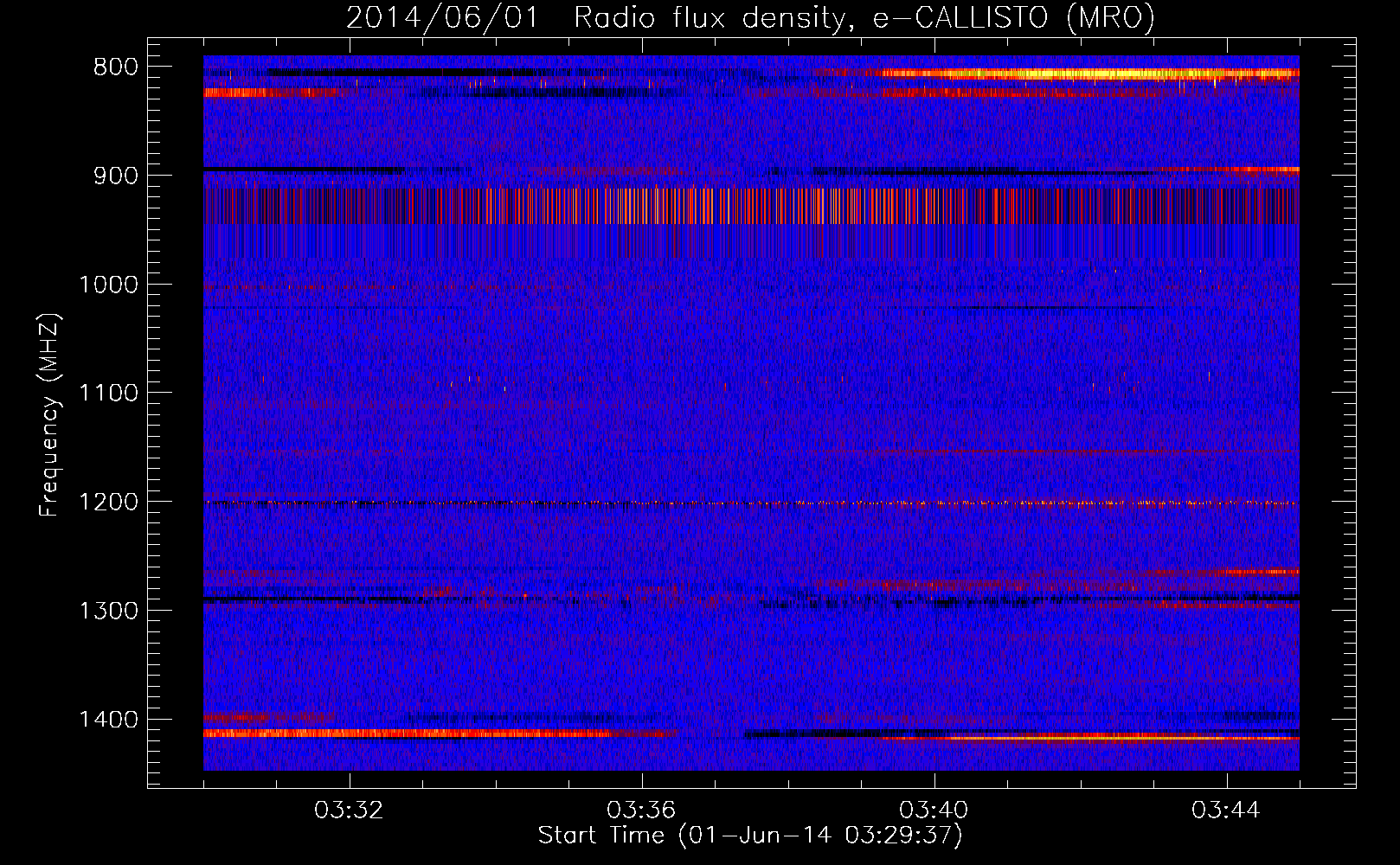Click the 1100 frequency tick label

click(108, 394)
